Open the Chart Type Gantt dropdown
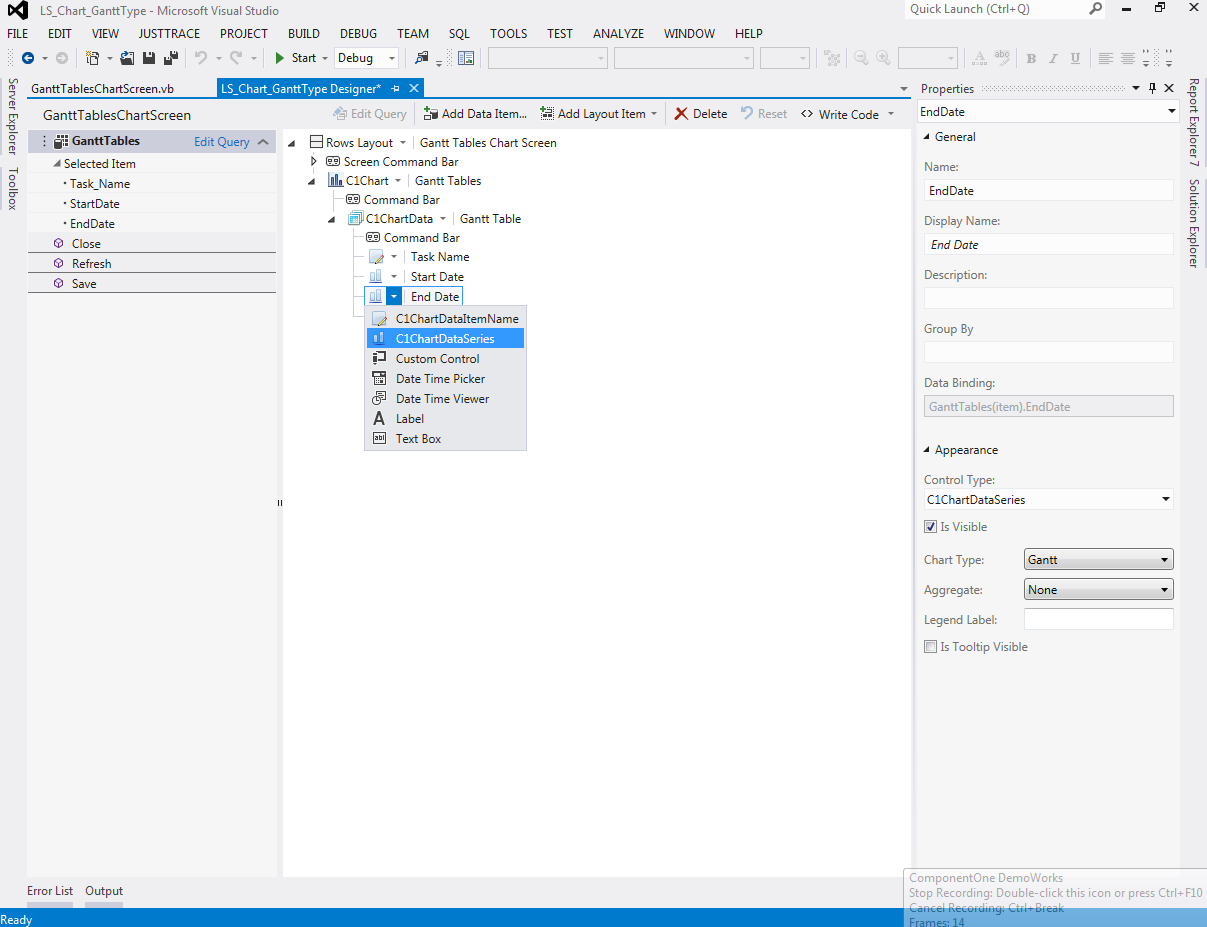Image resolution: width=1207 pixels, height=927 pixels. (1099, 560)
